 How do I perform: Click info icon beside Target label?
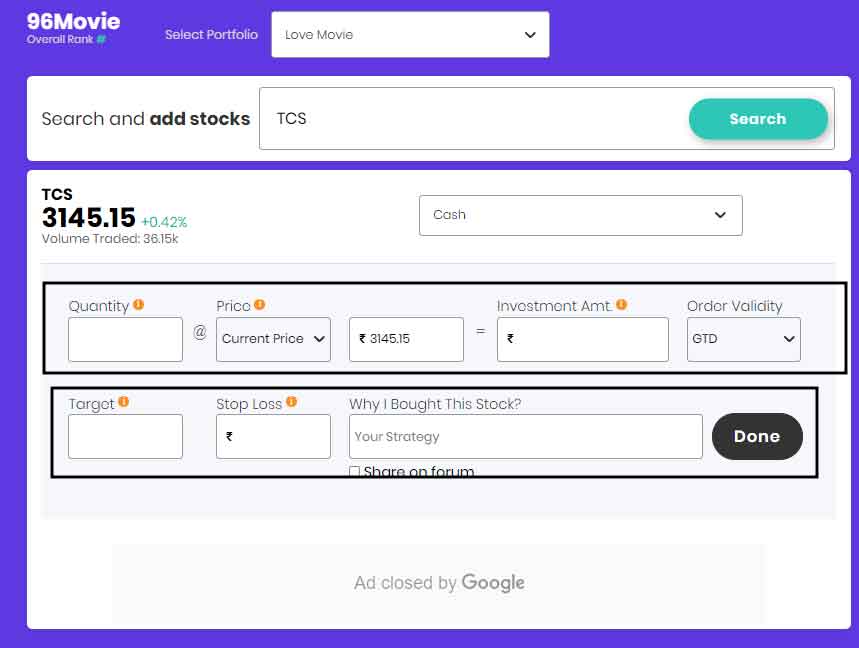click(x=123, y=402)
